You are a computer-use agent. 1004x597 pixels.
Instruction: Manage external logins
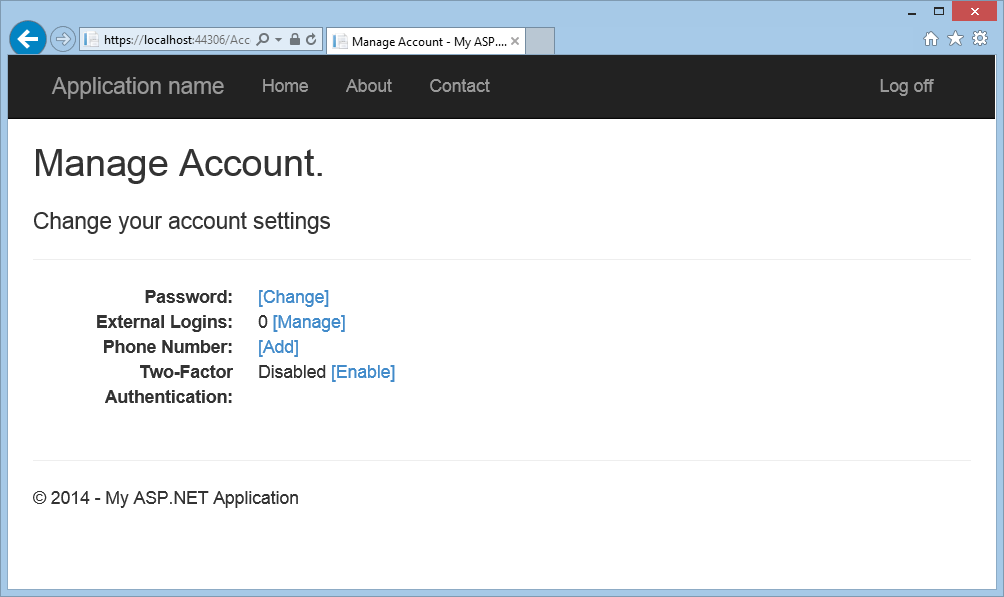(x=309, y=322)
